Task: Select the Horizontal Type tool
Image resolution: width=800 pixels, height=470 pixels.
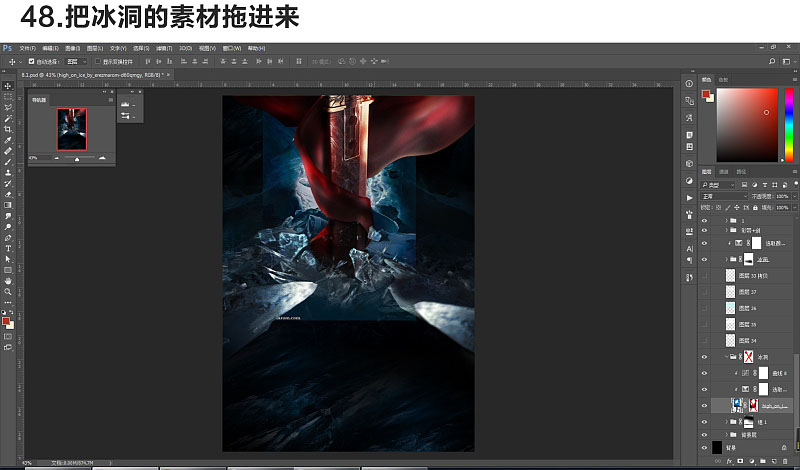Action: click(x=8, y=249)
